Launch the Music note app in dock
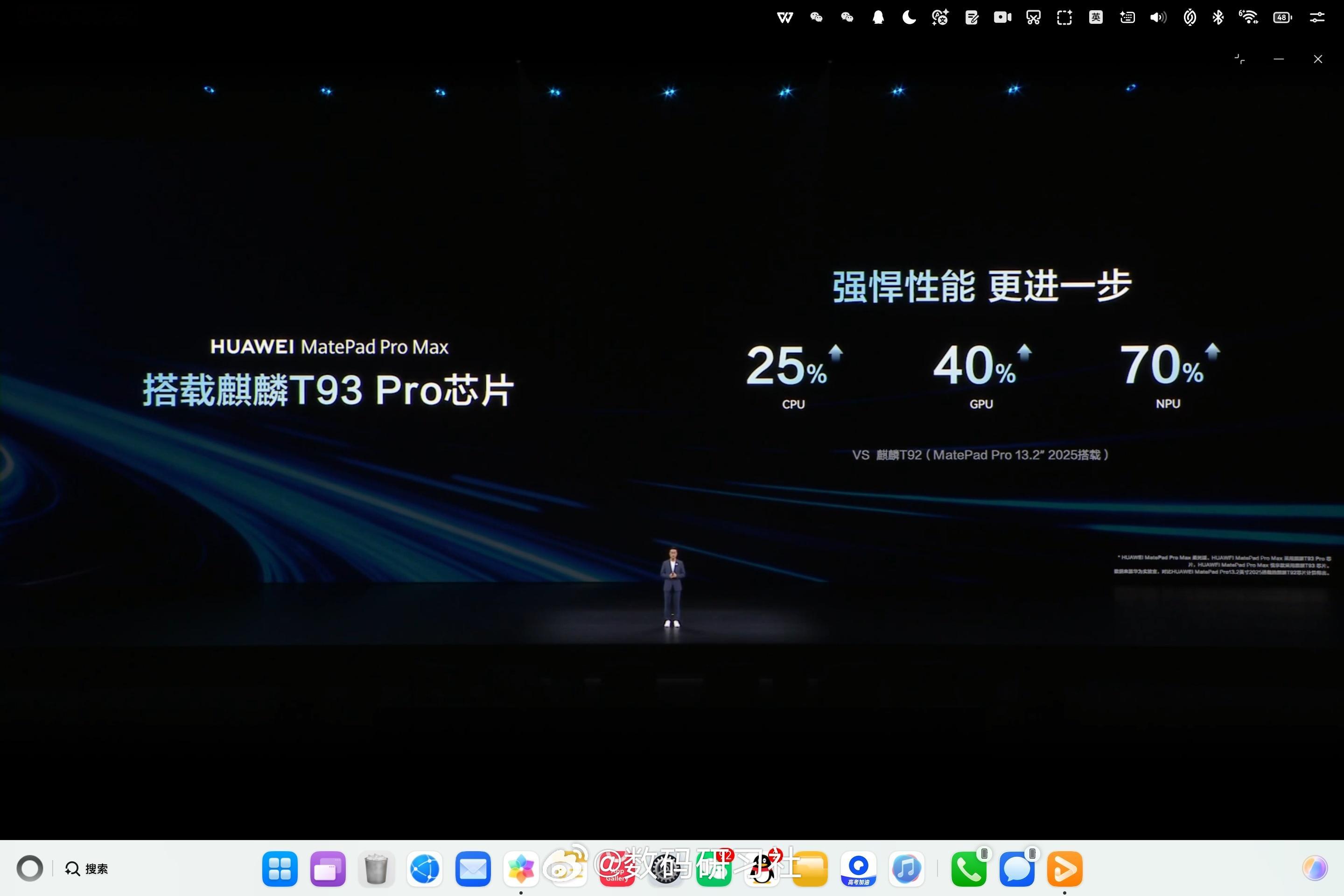This screenshot has width=1344, height=896. (907, 868)
